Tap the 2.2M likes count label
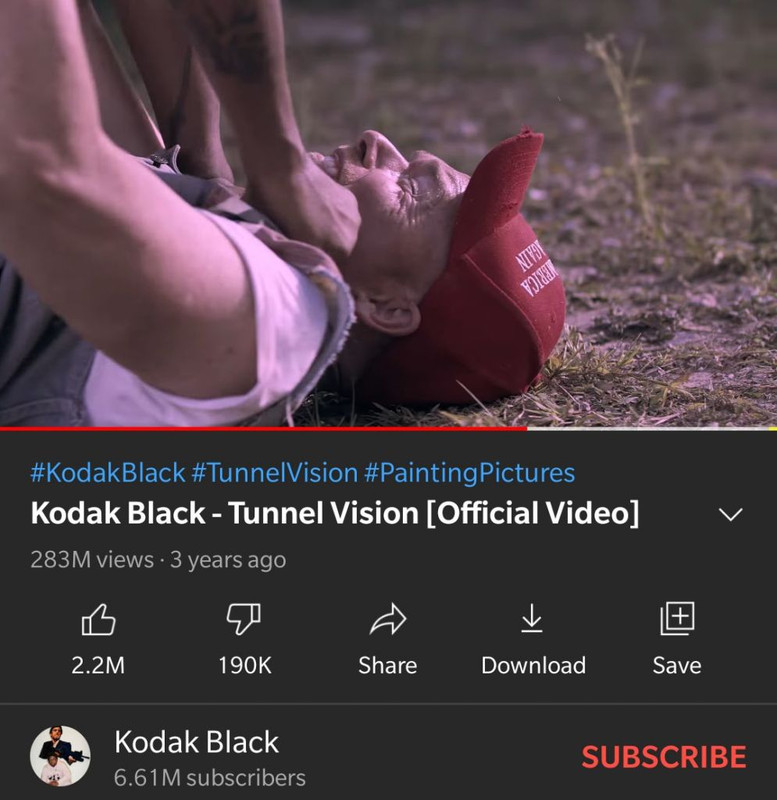777x800 pixels. pos(98,665)
